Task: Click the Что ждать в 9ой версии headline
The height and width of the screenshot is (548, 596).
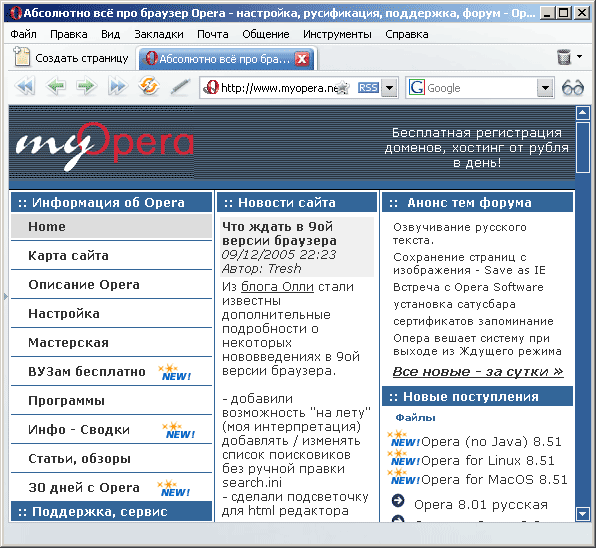Action: [x=279, y=233]
